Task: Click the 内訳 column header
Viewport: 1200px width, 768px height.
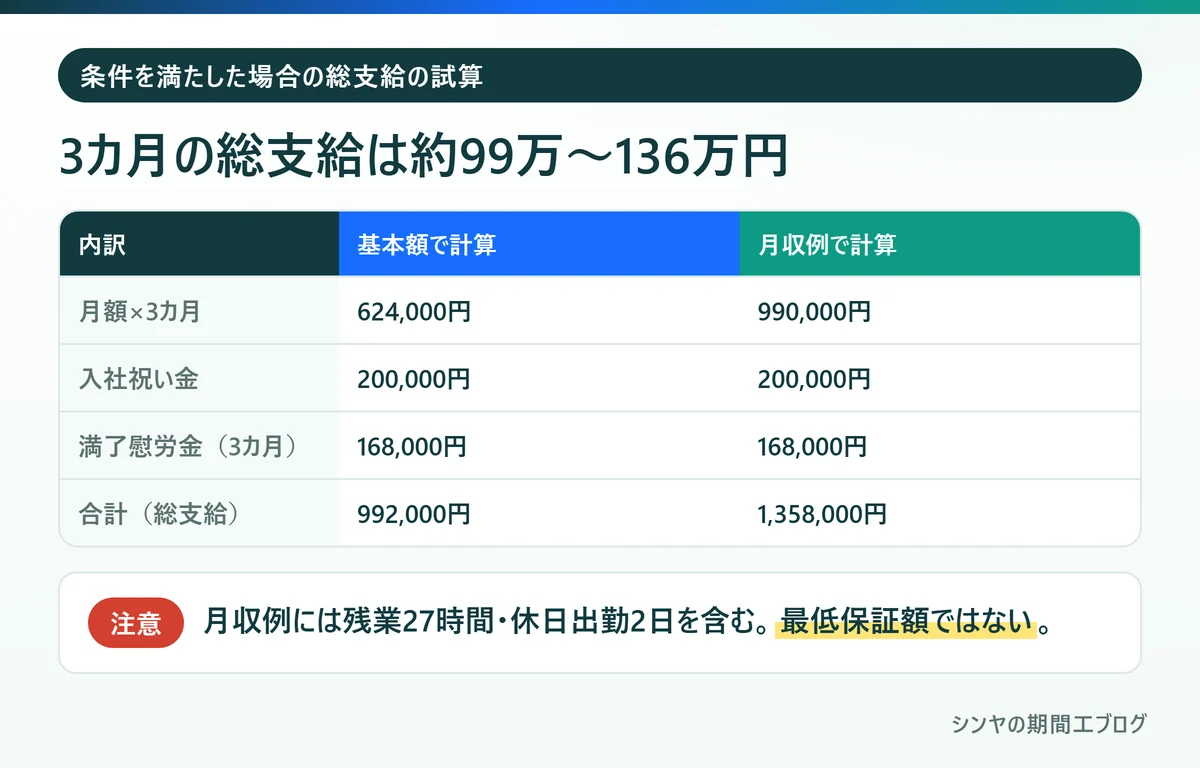Action: click(x=199, y=244)
